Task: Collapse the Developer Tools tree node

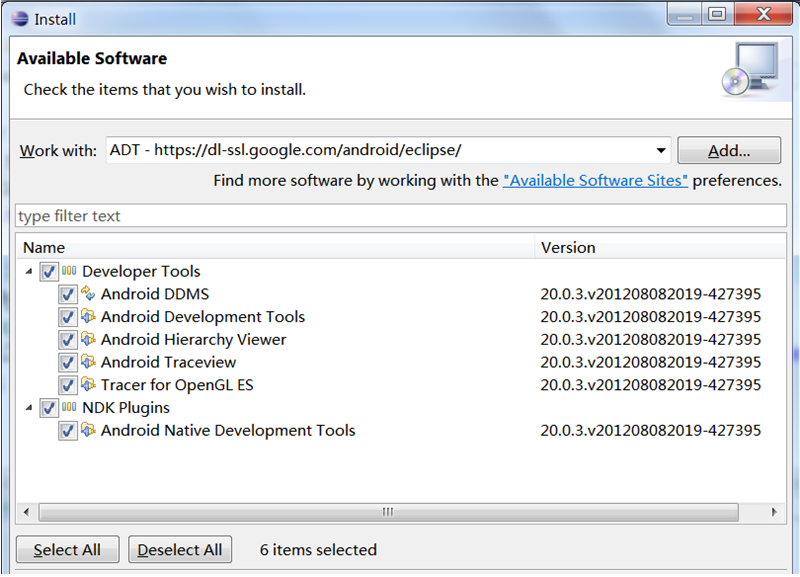Action: 29,271
